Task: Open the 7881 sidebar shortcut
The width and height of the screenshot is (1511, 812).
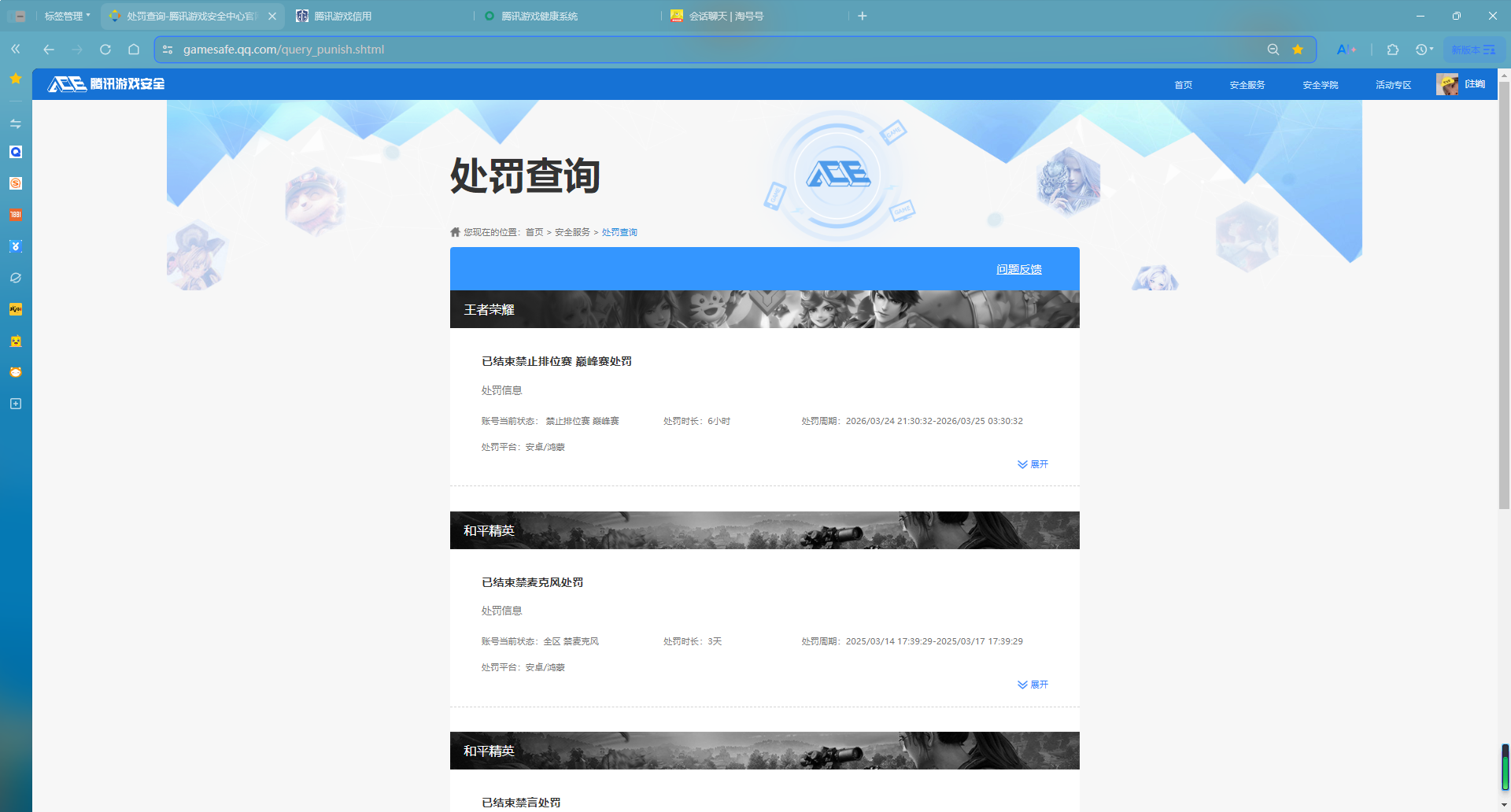Action: [16, 215]
